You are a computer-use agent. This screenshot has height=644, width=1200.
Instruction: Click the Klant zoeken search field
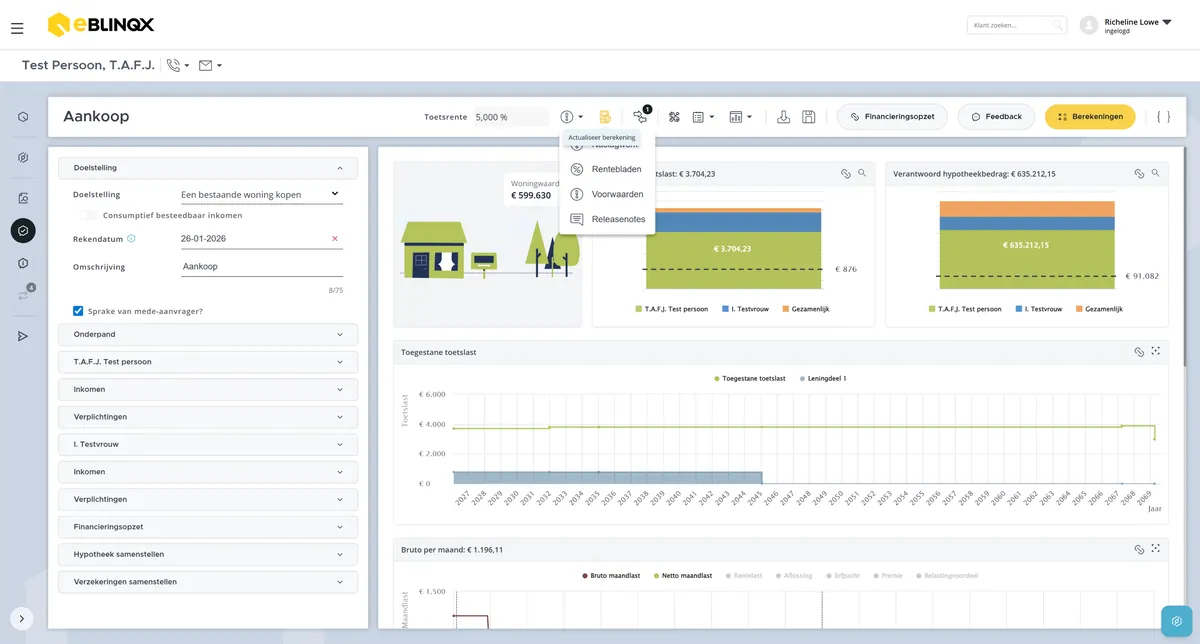pyautogui.click(x=1017, y=25)
